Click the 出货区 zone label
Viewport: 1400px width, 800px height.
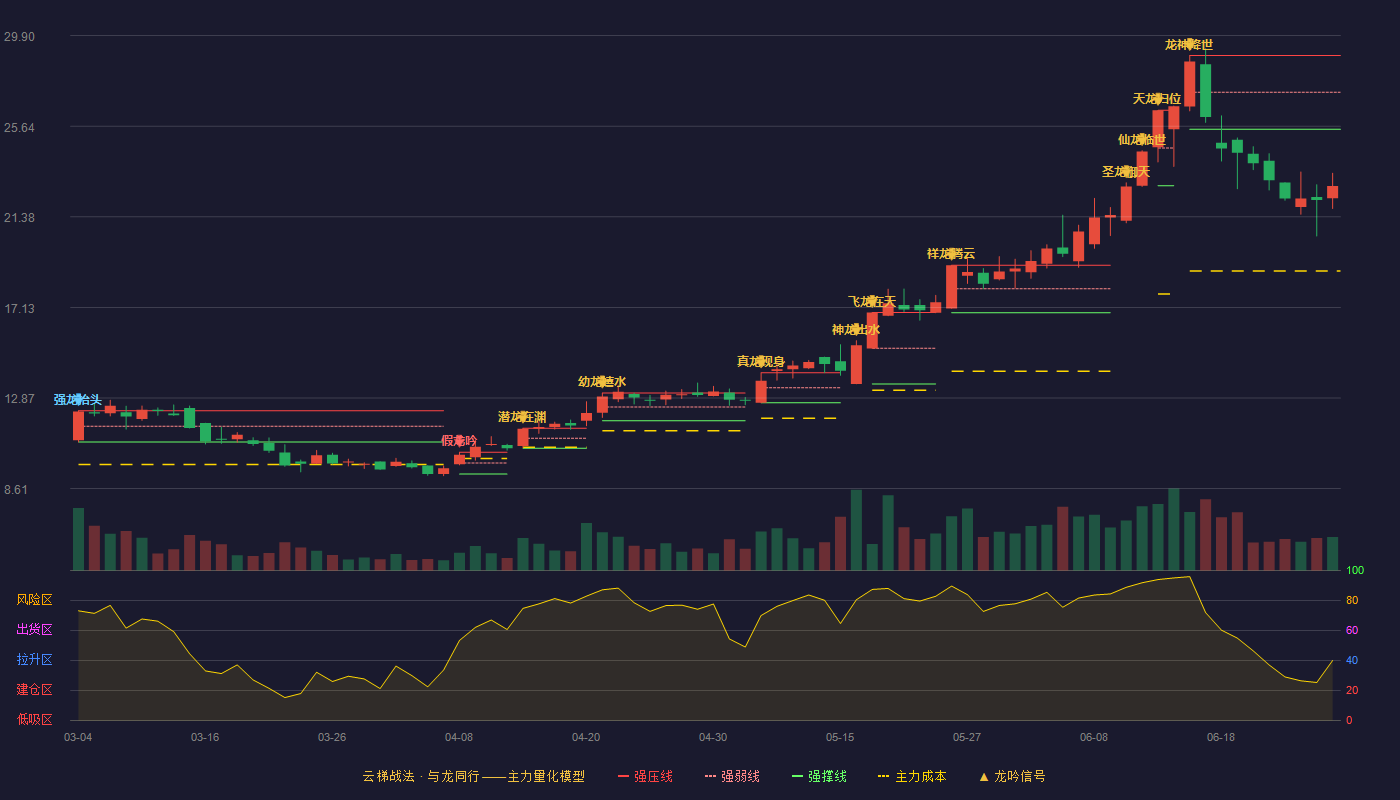click(x=34, y=630)
